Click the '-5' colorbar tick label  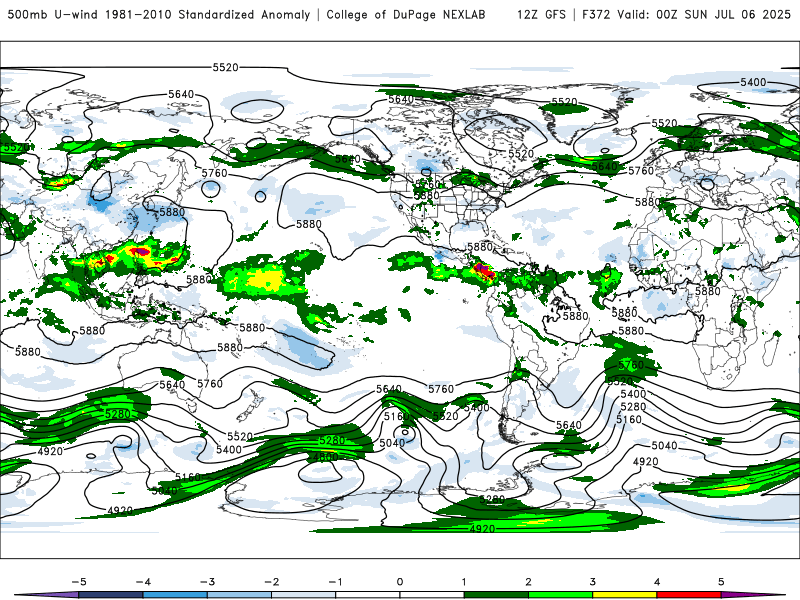click(79, 582)
